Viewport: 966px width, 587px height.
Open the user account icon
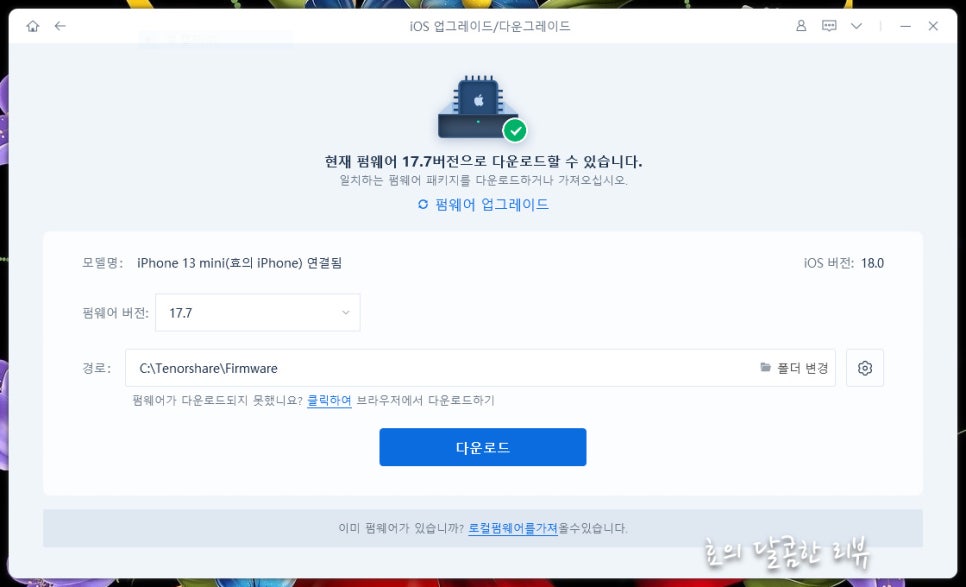[801, 26]
